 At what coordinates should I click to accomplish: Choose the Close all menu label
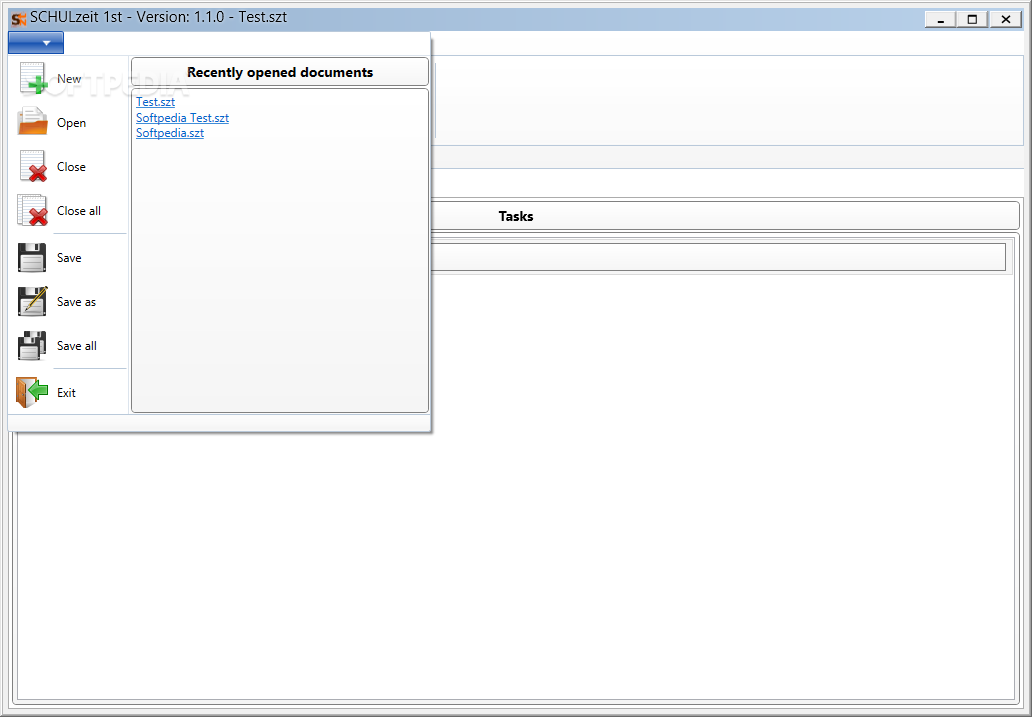[79, 211]
